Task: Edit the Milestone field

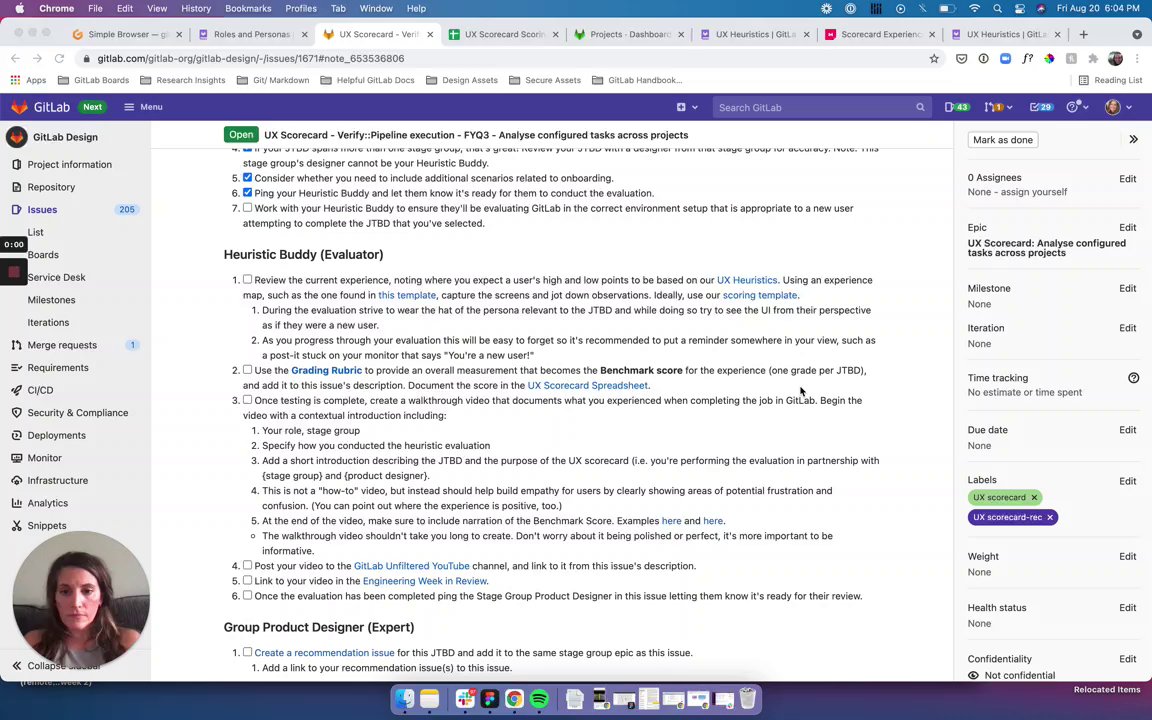Action: (x=1127, y=289)
